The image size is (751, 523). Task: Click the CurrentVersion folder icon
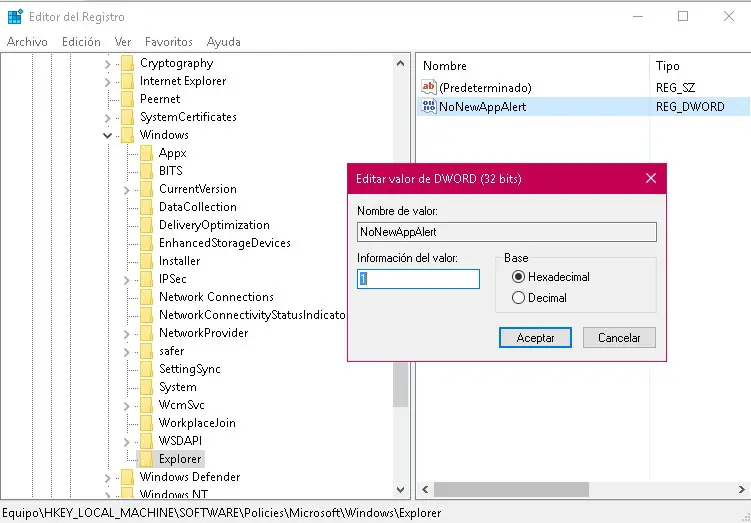click(147, 189)
